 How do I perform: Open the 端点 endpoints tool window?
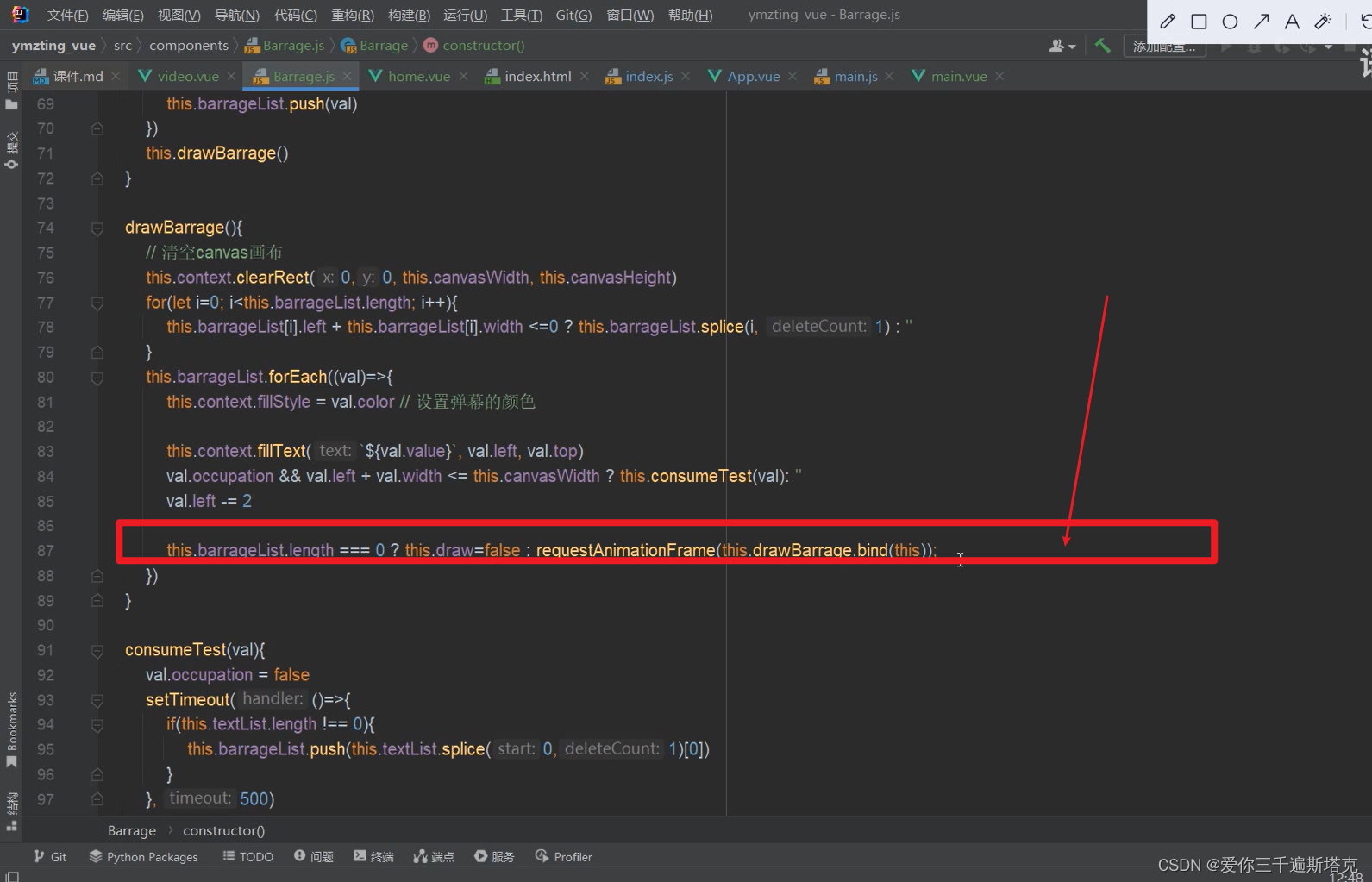(434, 856)
